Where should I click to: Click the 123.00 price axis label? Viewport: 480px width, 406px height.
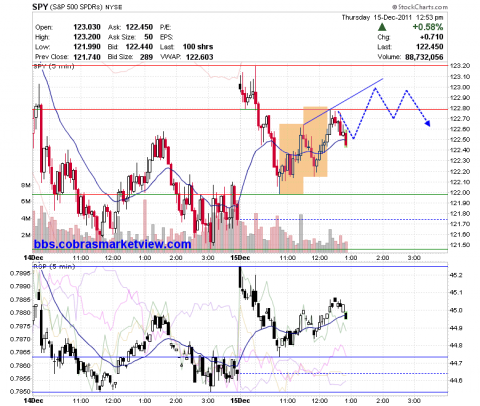click(460, 87)
